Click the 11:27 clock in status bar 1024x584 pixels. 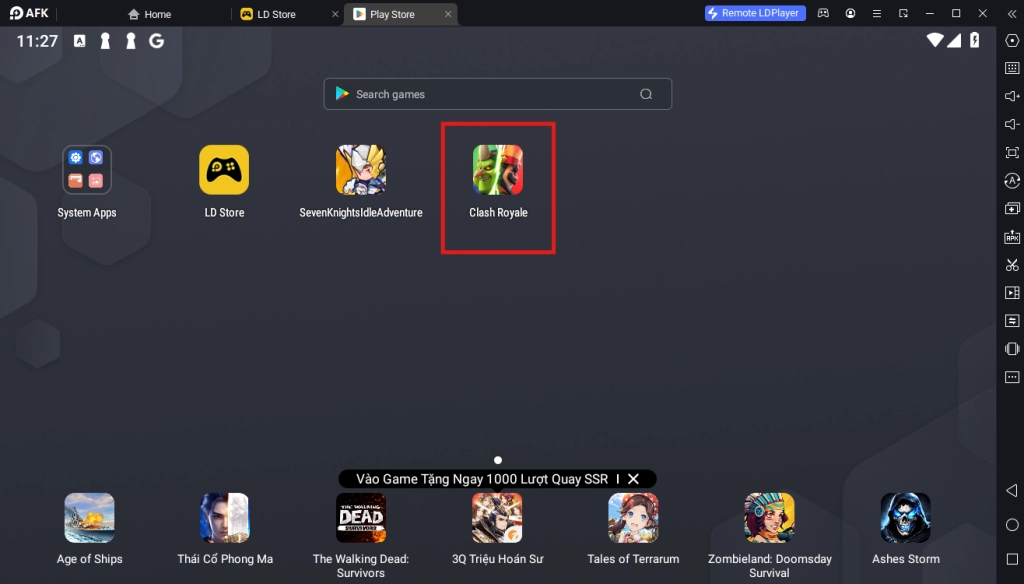(37, 41)
